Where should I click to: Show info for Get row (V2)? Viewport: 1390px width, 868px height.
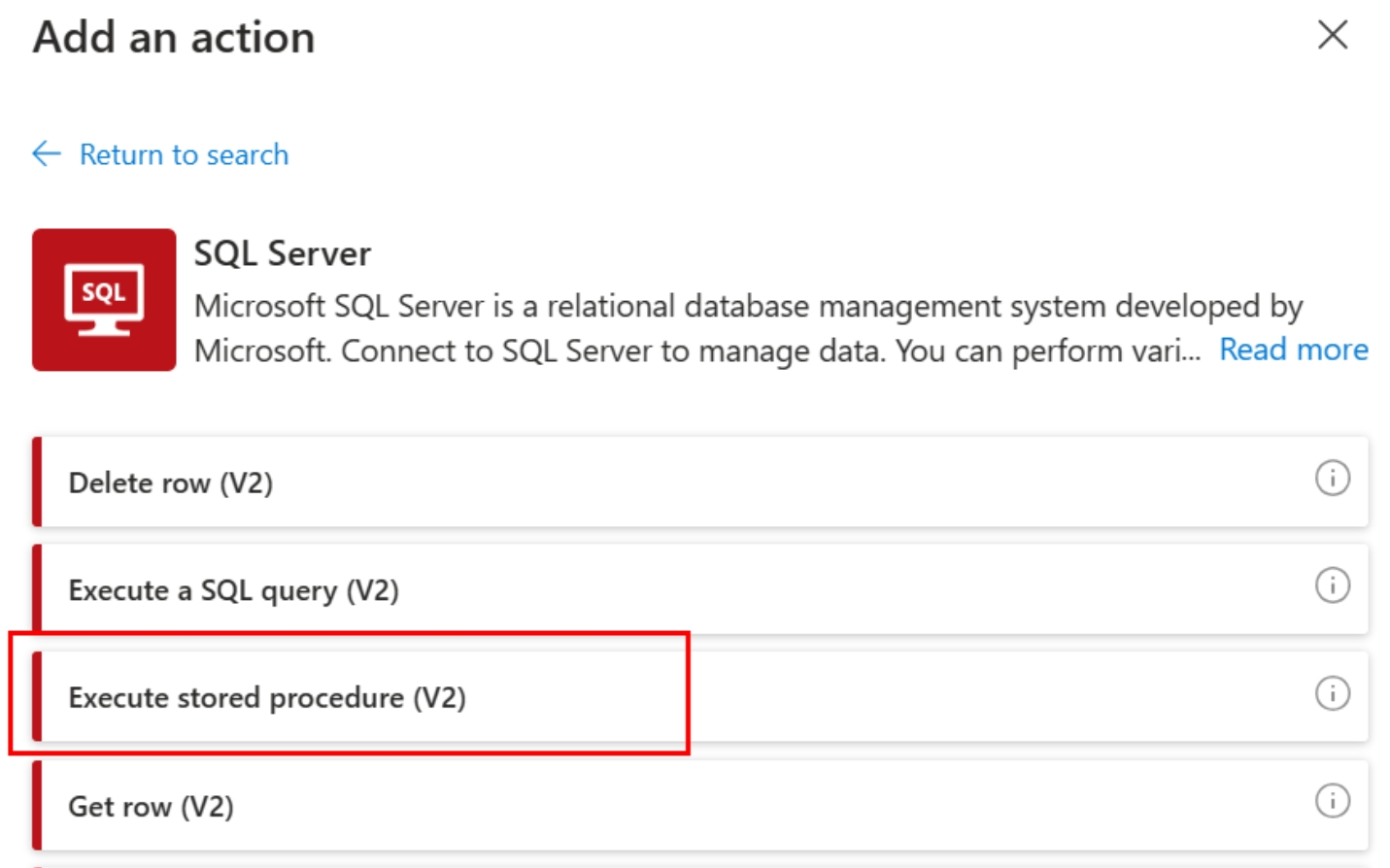tap(1333, 801)
